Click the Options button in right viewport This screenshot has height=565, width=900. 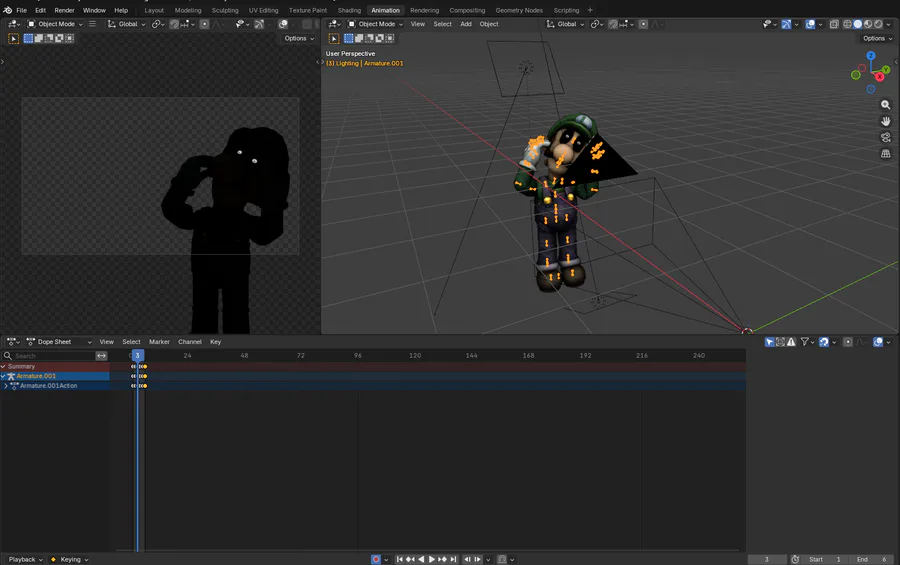(878, 38)
